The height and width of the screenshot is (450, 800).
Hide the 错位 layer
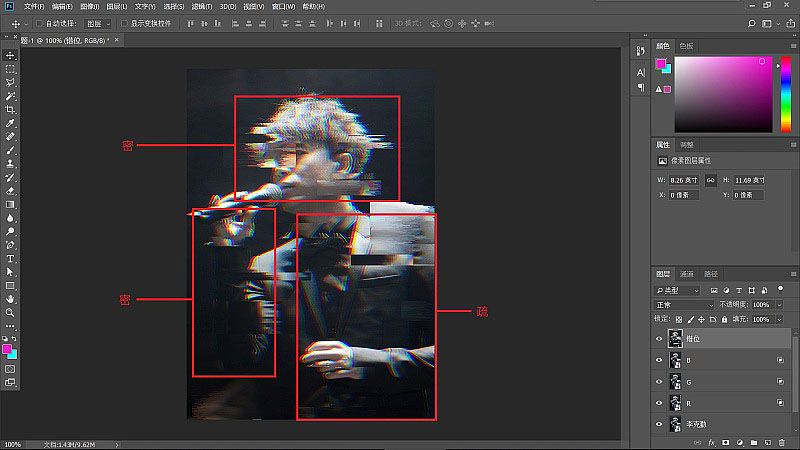point(659,339)
